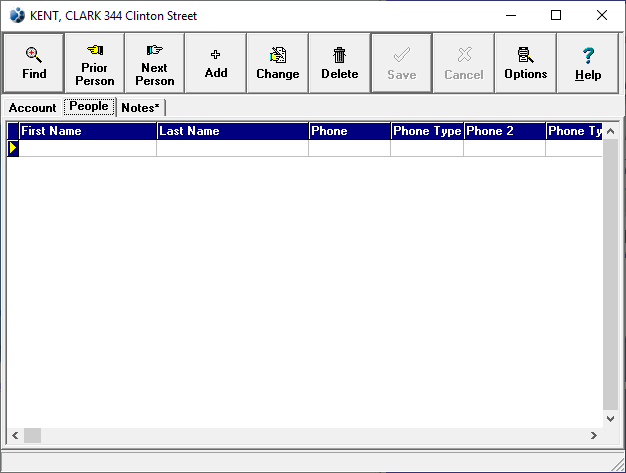Go to Prior Person record

click(x=95, y=63)
